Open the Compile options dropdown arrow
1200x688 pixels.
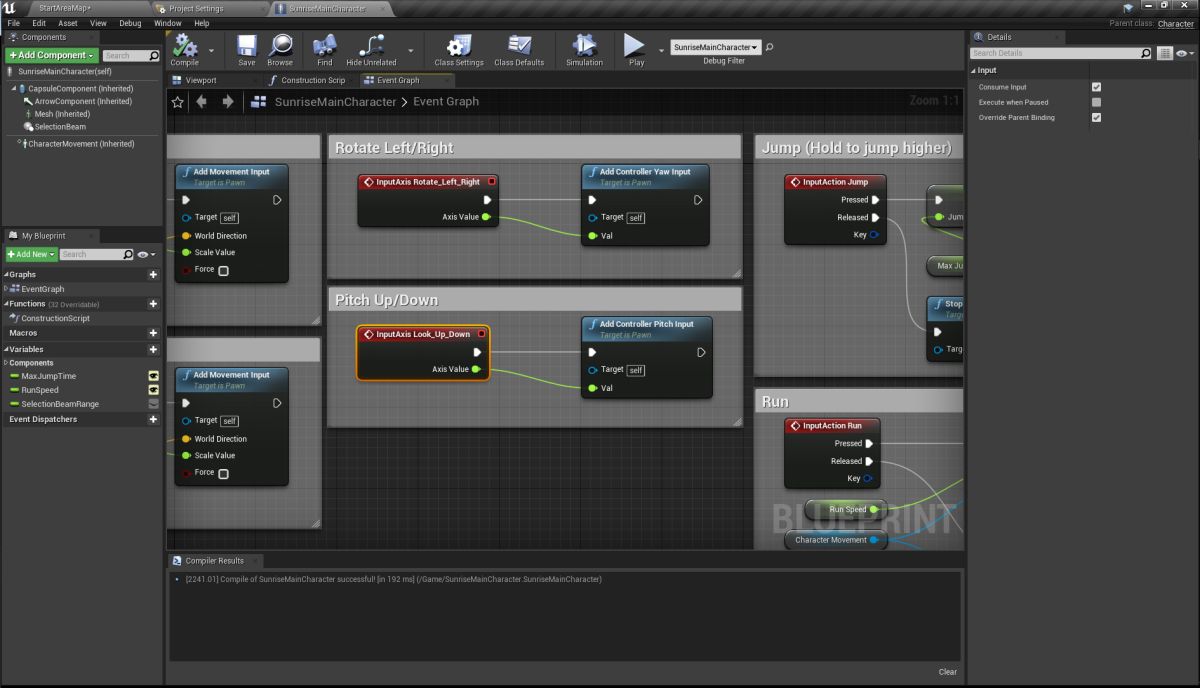pyautogui.click(x=211, y=49)
